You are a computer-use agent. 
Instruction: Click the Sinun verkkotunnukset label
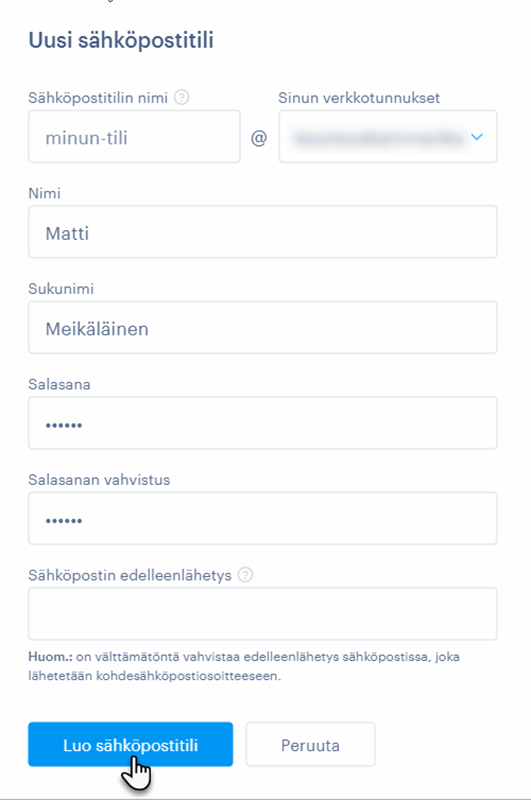click(x=359, y=97)
